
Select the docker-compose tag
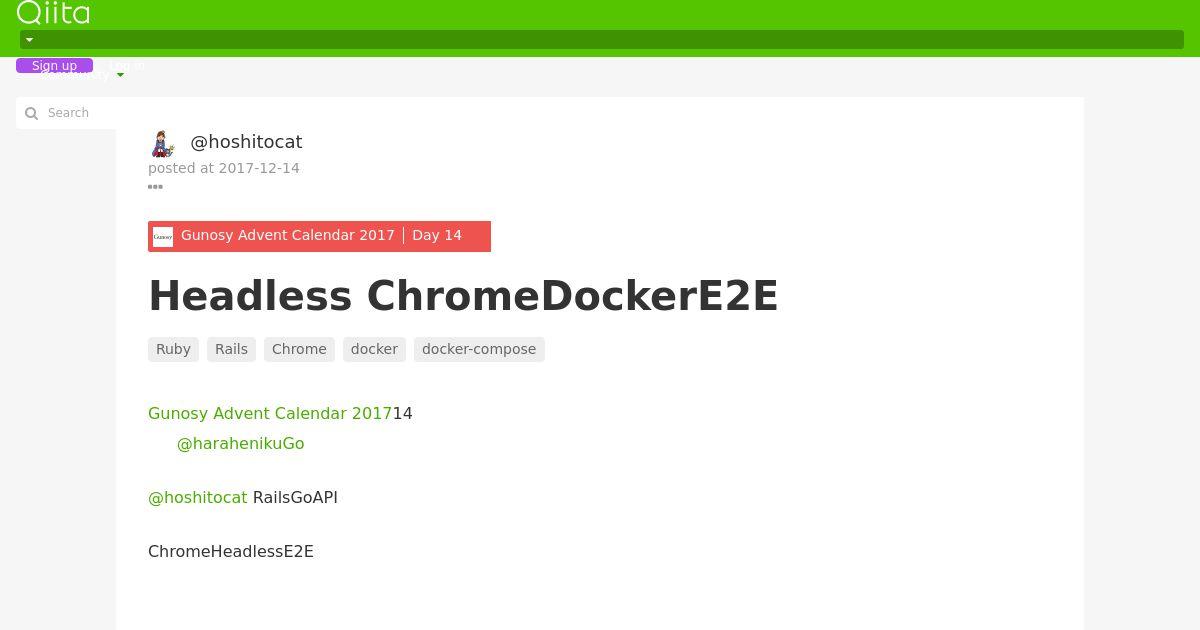pos(479,349)
